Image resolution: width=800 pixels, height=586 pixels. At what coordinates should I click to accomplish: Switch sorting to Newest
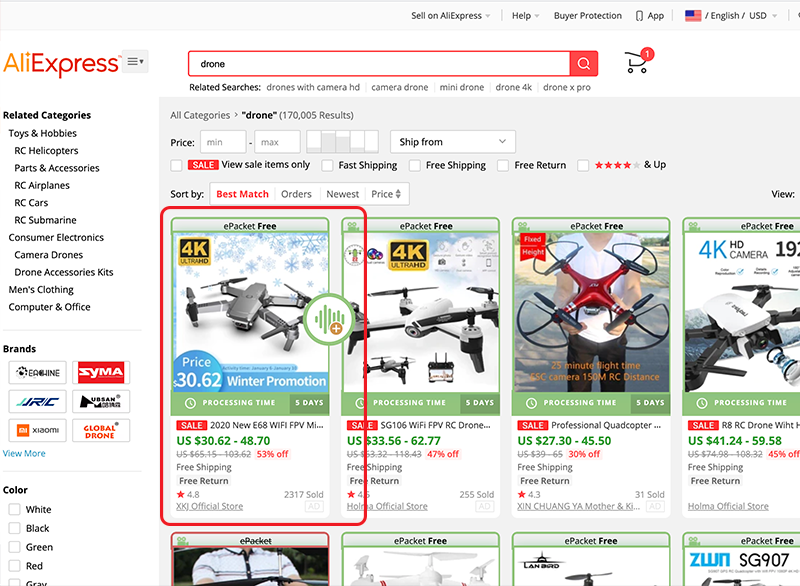(343, 194)
